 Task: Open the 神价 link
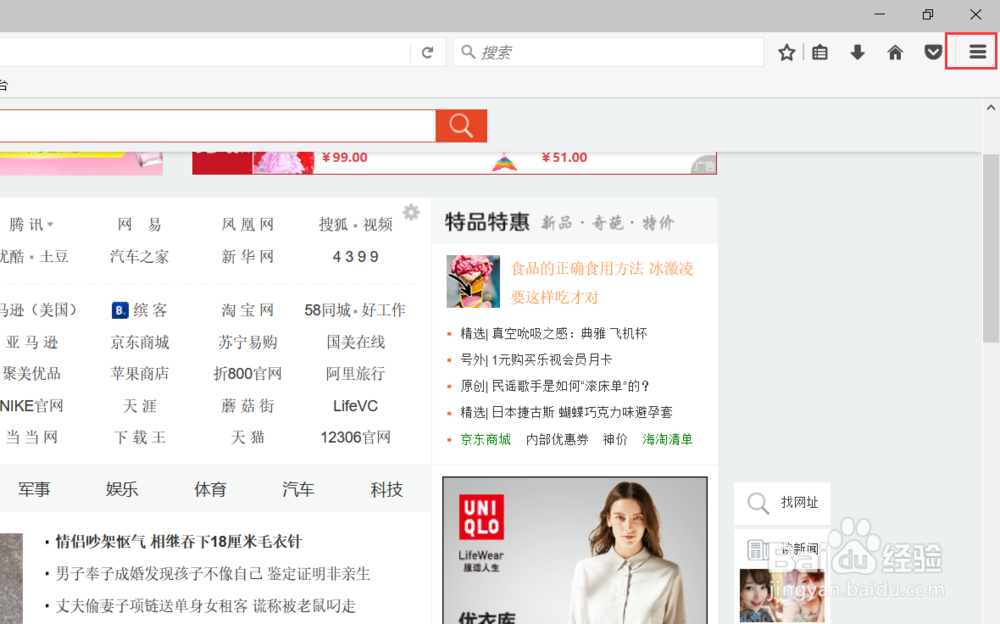coord(615,439)
